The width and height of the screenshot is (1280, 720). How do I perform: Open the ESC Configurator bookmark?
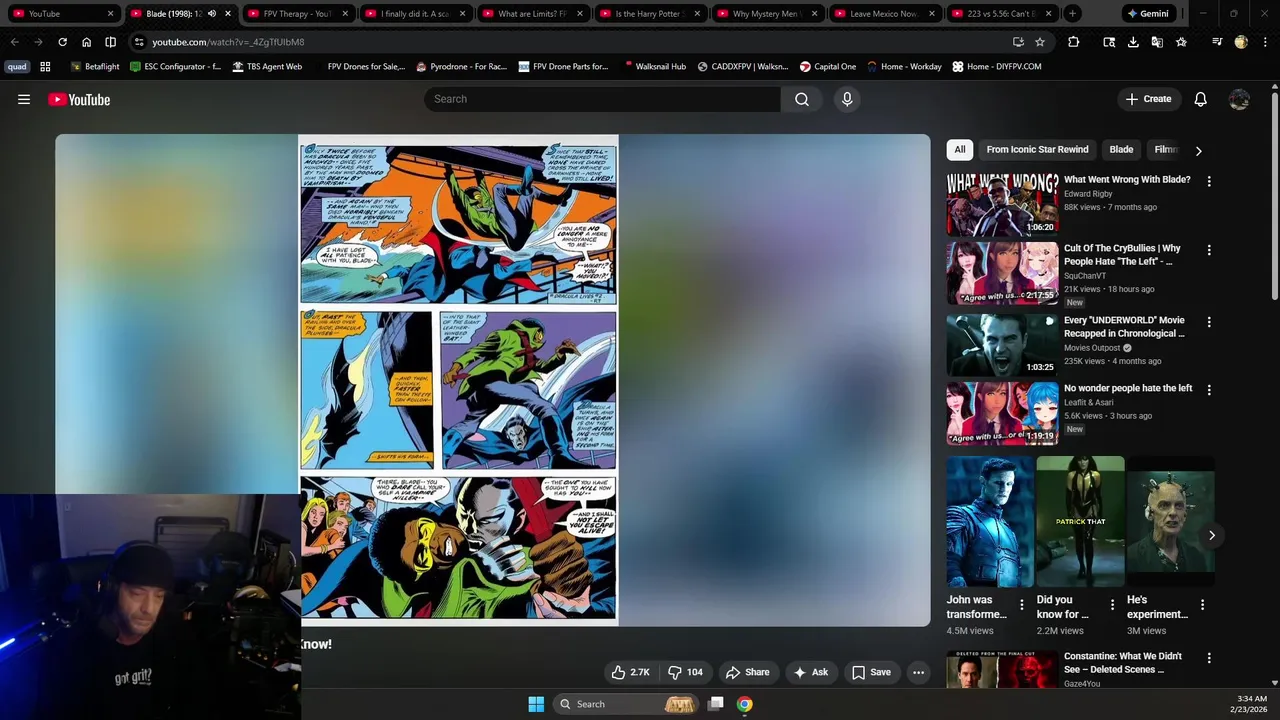pyautogui.click(x=176, y=66)
